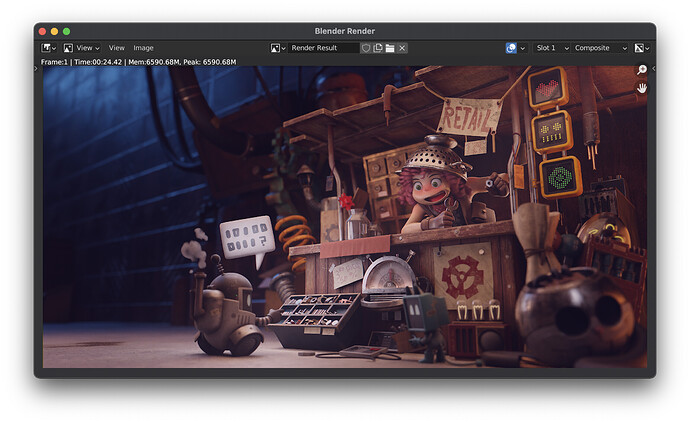Click the new image copy icon
Image resolution: width=690 pixels, height=422 pixels.
(378, 48)
